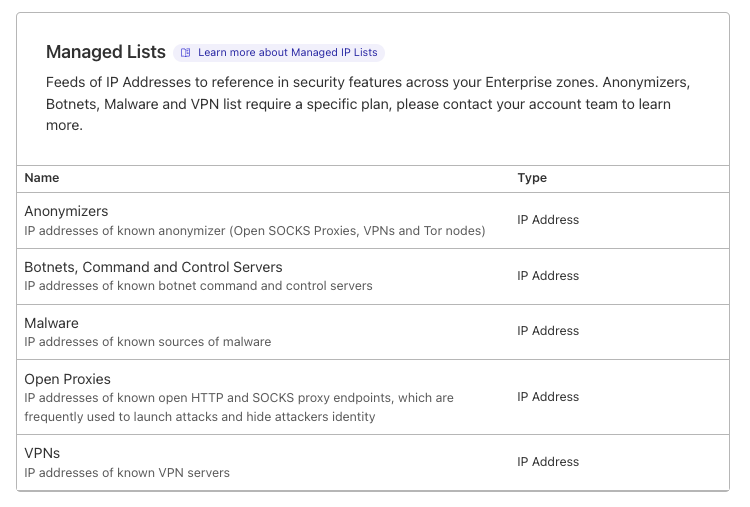Select the Malware list name
Viewport: 750px width, 507px height.
tap(51, 323)
